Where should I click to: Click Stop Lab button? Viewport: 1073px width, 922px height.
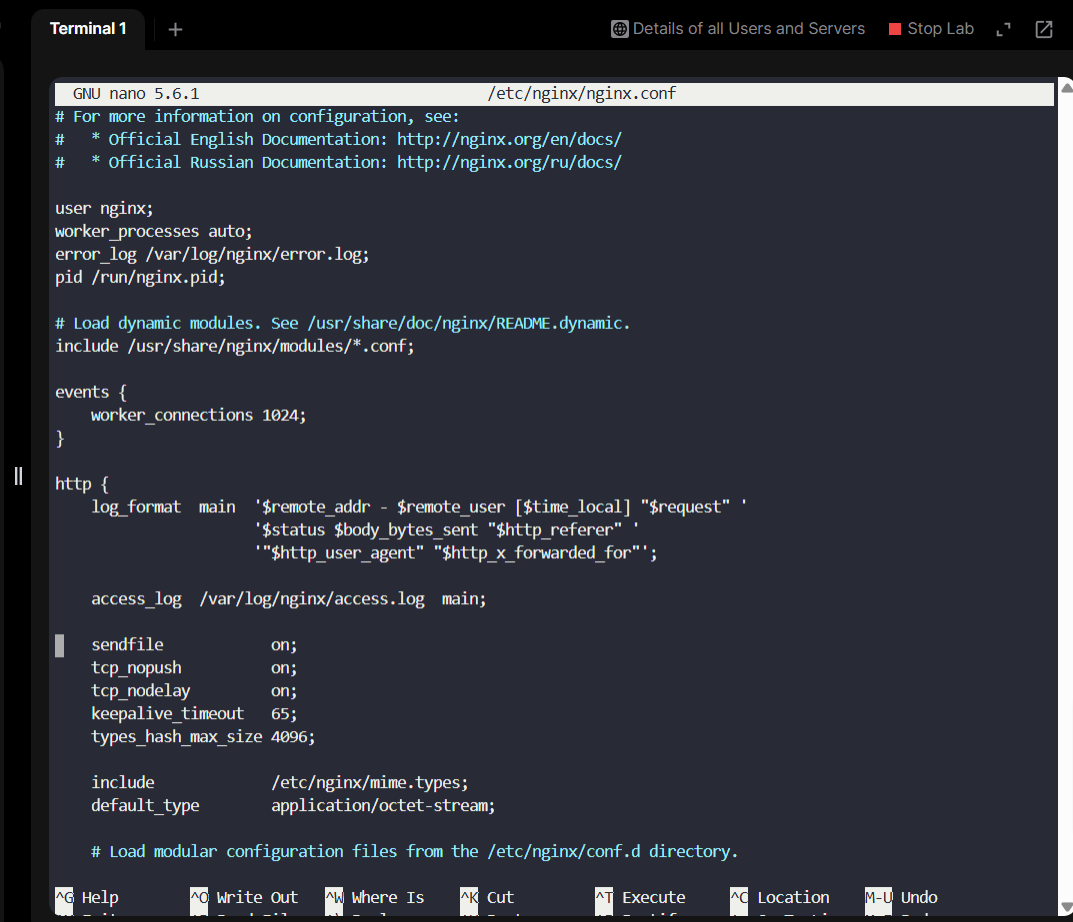[931, 29]
